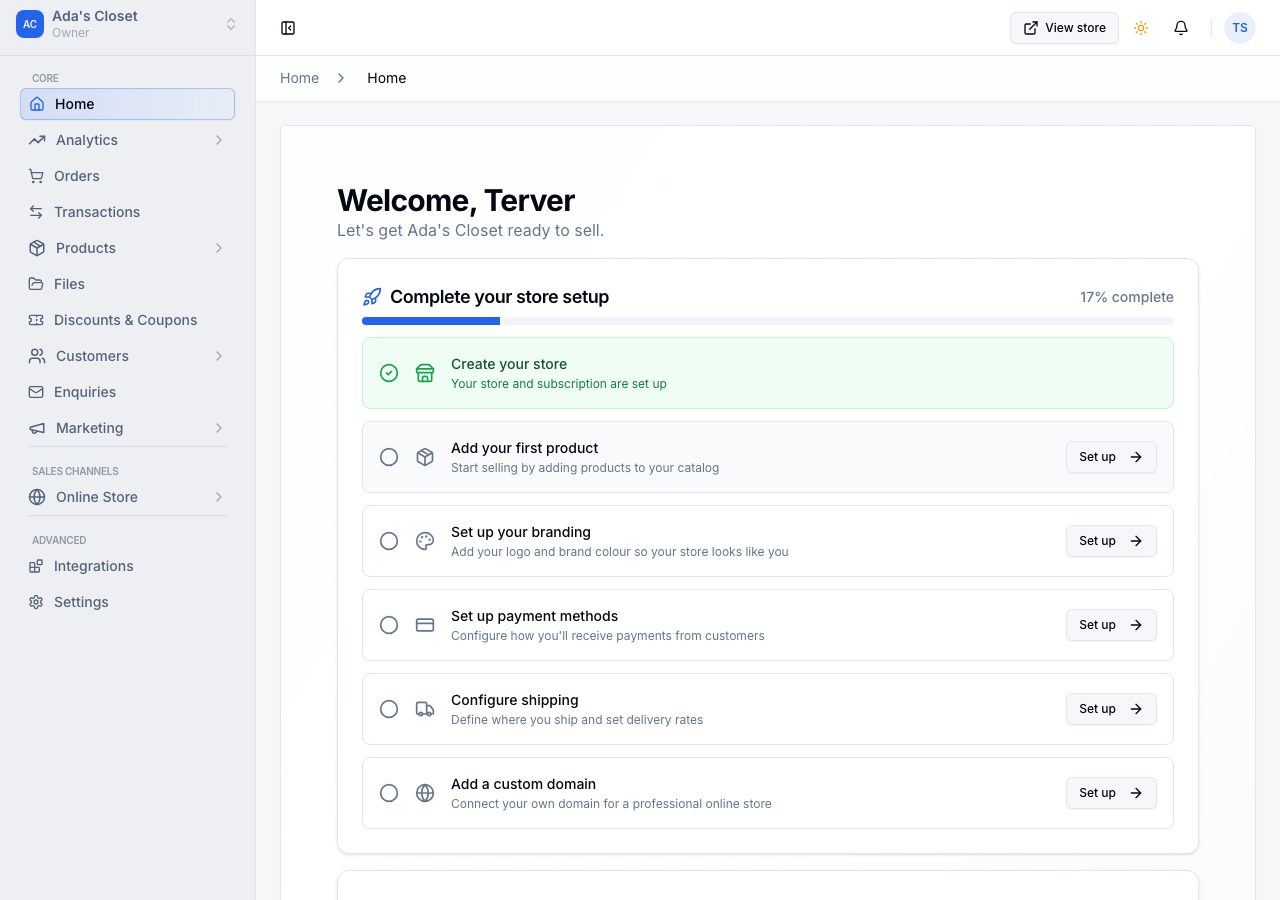This screenshot has width=1280, height=900.
Task: Switch theme using the sun icon
Action: click(1141, 28)
